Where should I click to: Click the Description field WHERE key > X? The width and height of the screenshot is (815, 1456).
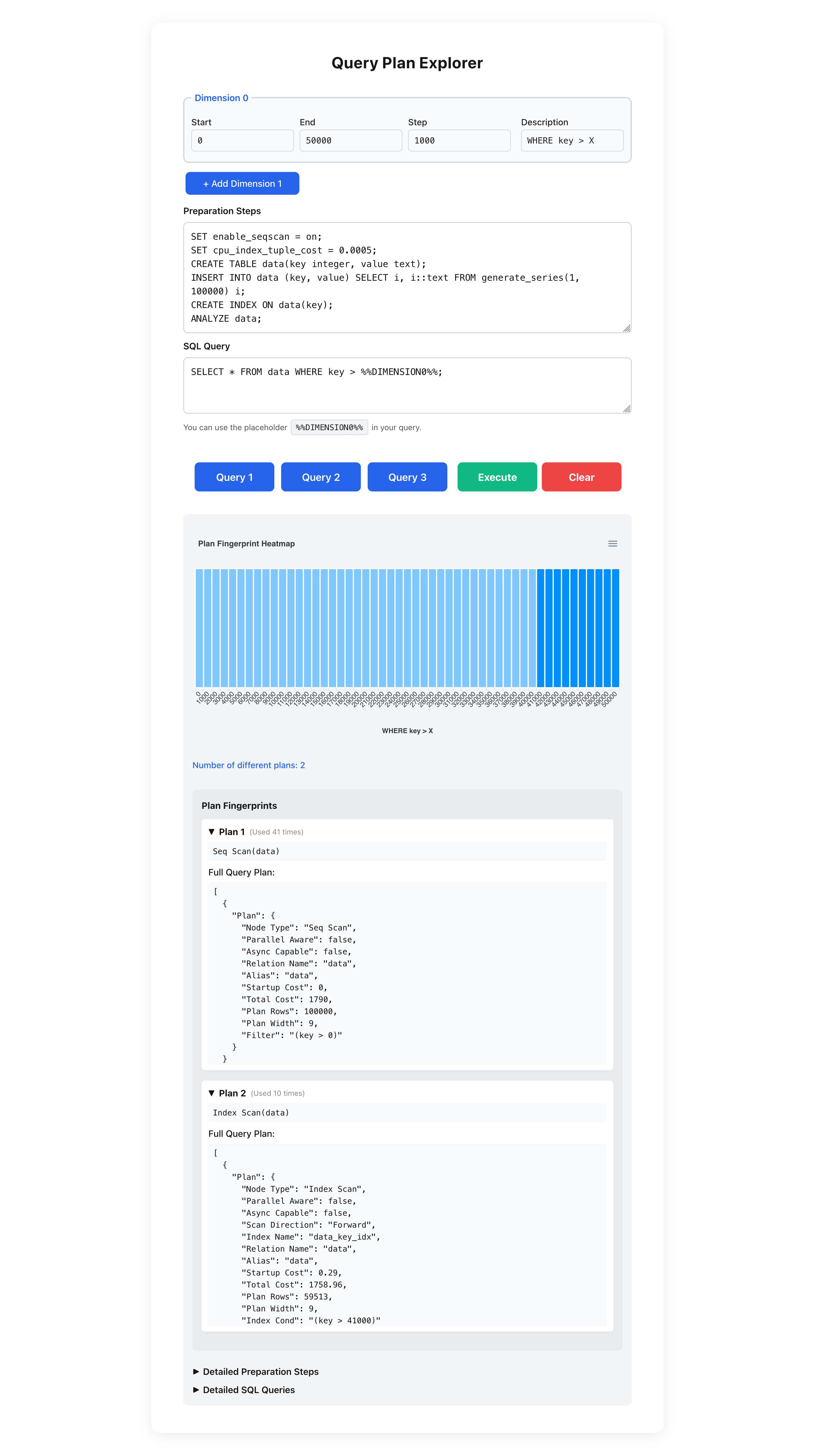point(572,141)
